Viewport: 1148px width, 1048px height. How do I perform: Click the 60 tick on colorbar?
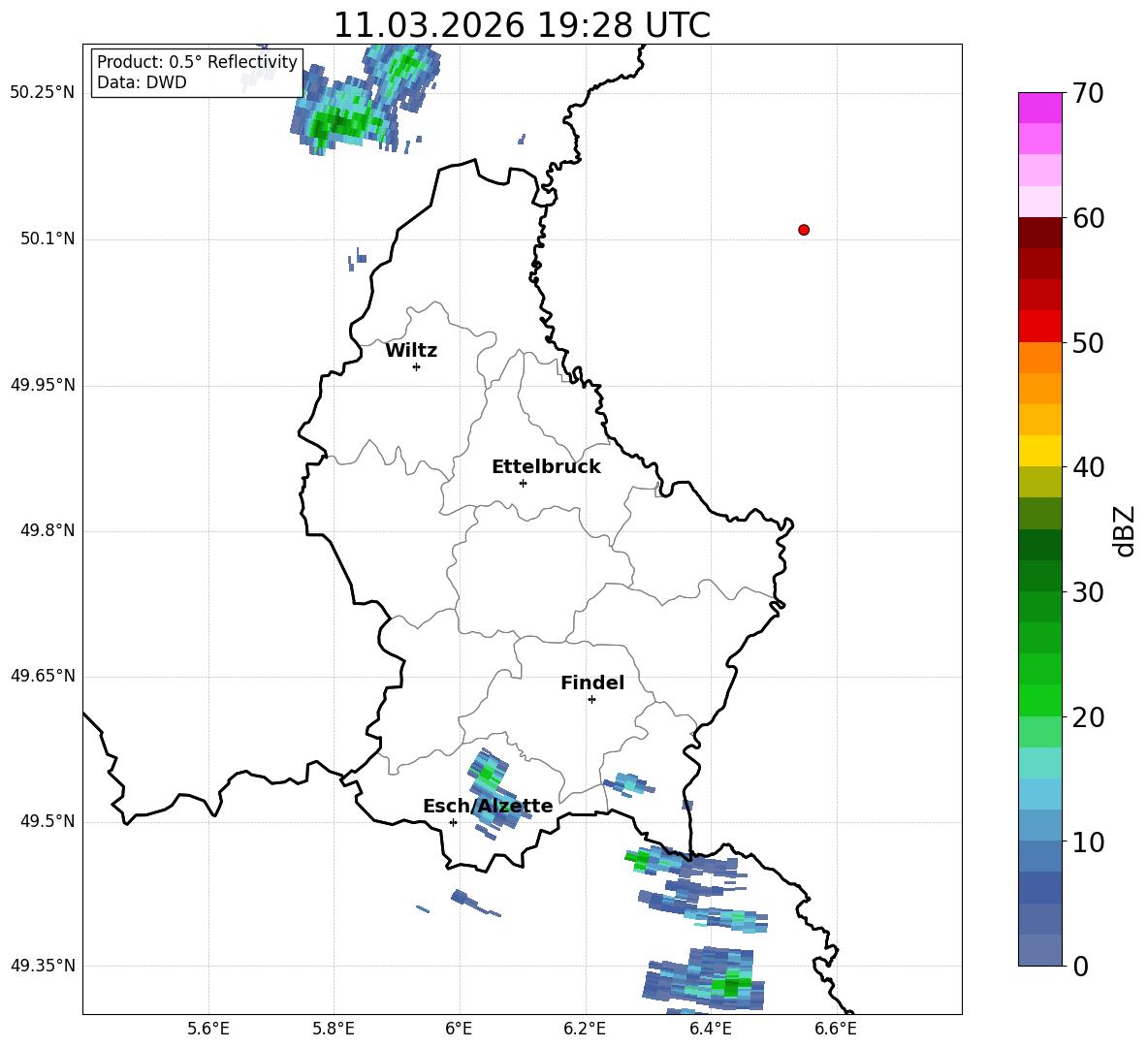[x=1088, y=218]
